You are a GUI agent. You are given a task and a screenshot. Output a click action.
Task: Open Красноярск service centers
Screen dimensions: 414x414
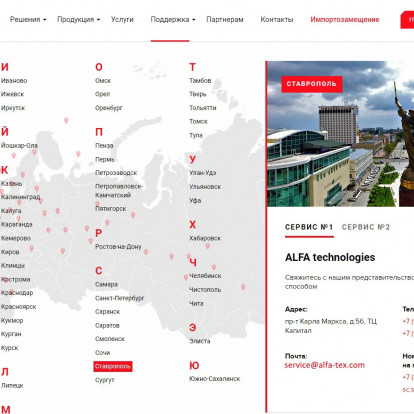point(18,306)
